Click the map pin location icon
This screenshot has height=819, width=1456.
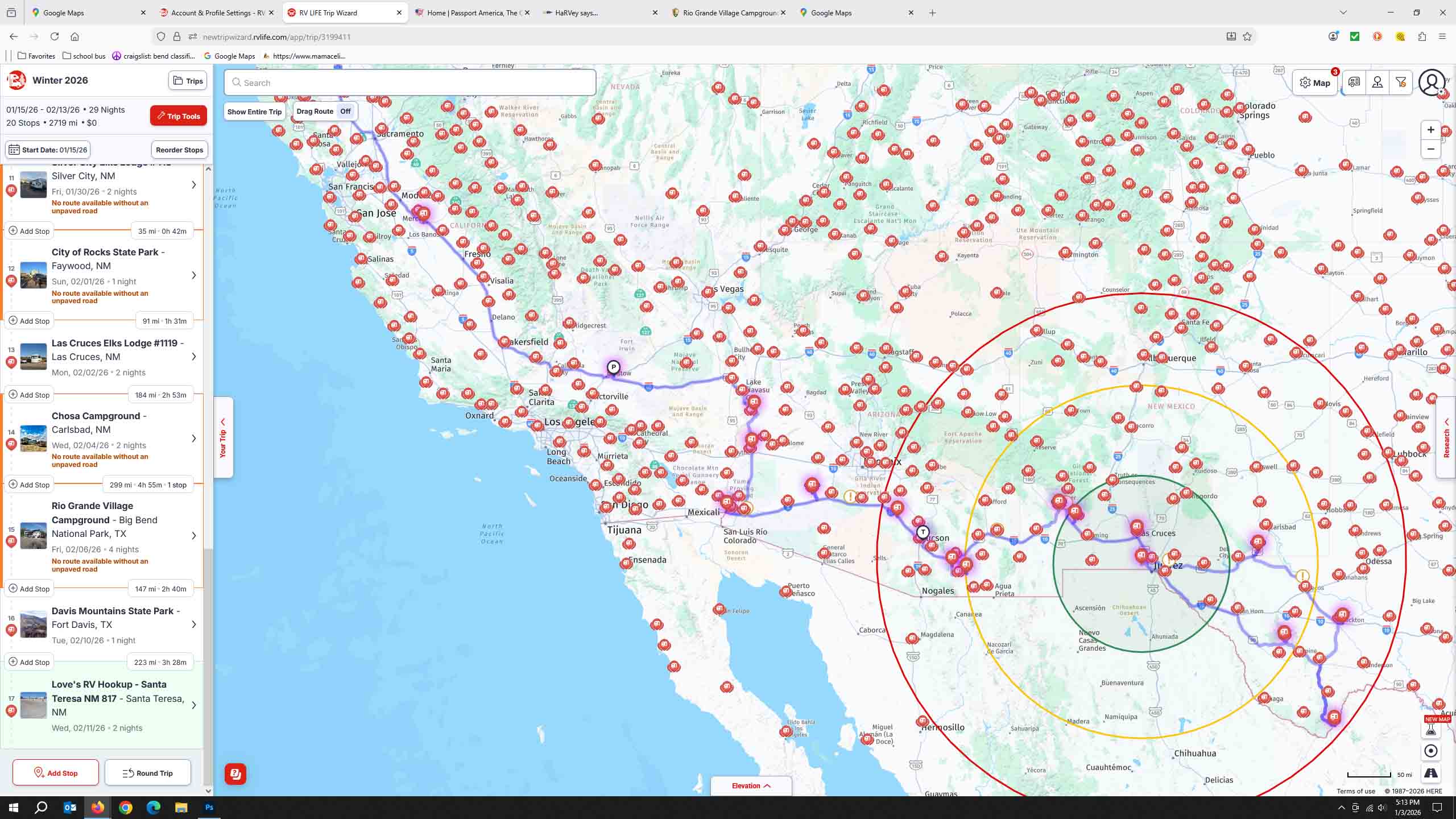click(1378, 82)
